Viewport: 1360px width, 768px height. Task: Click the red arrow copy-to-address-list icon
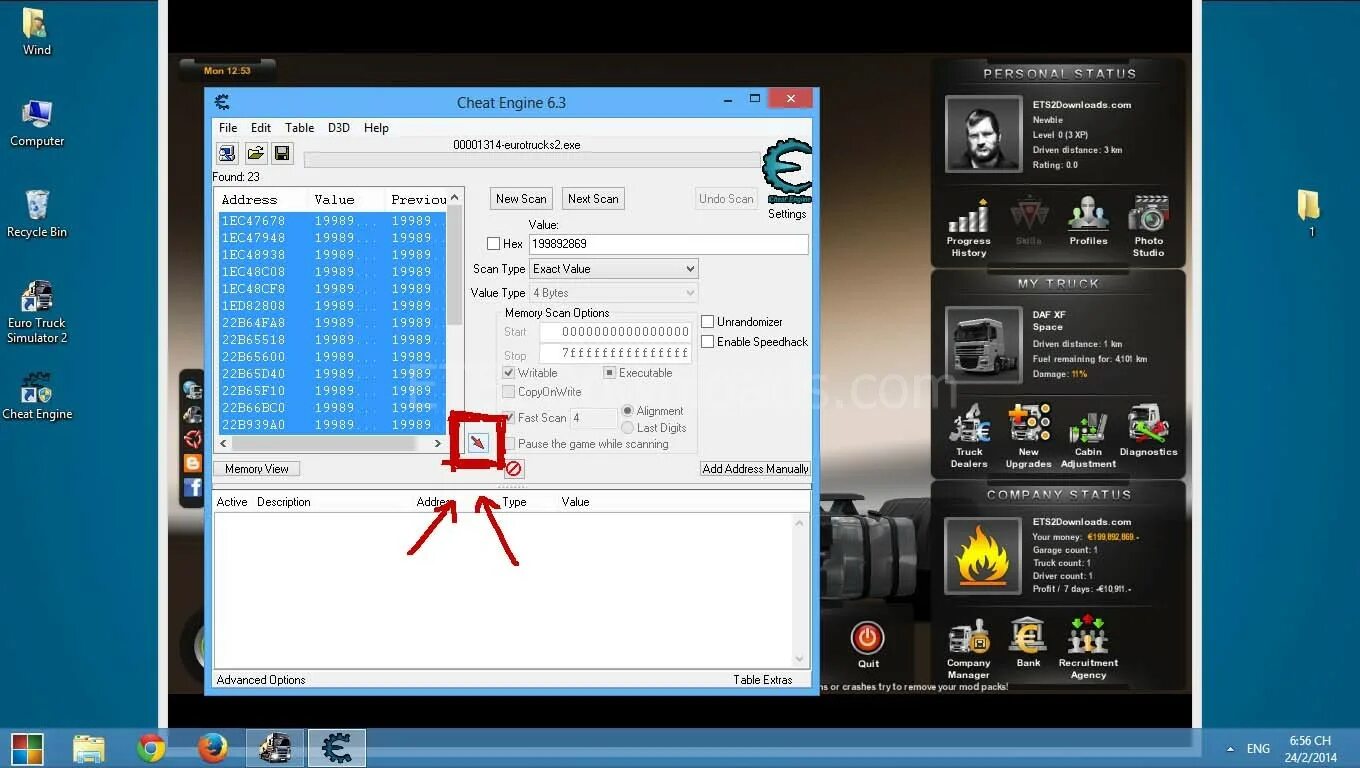(478, 441)
